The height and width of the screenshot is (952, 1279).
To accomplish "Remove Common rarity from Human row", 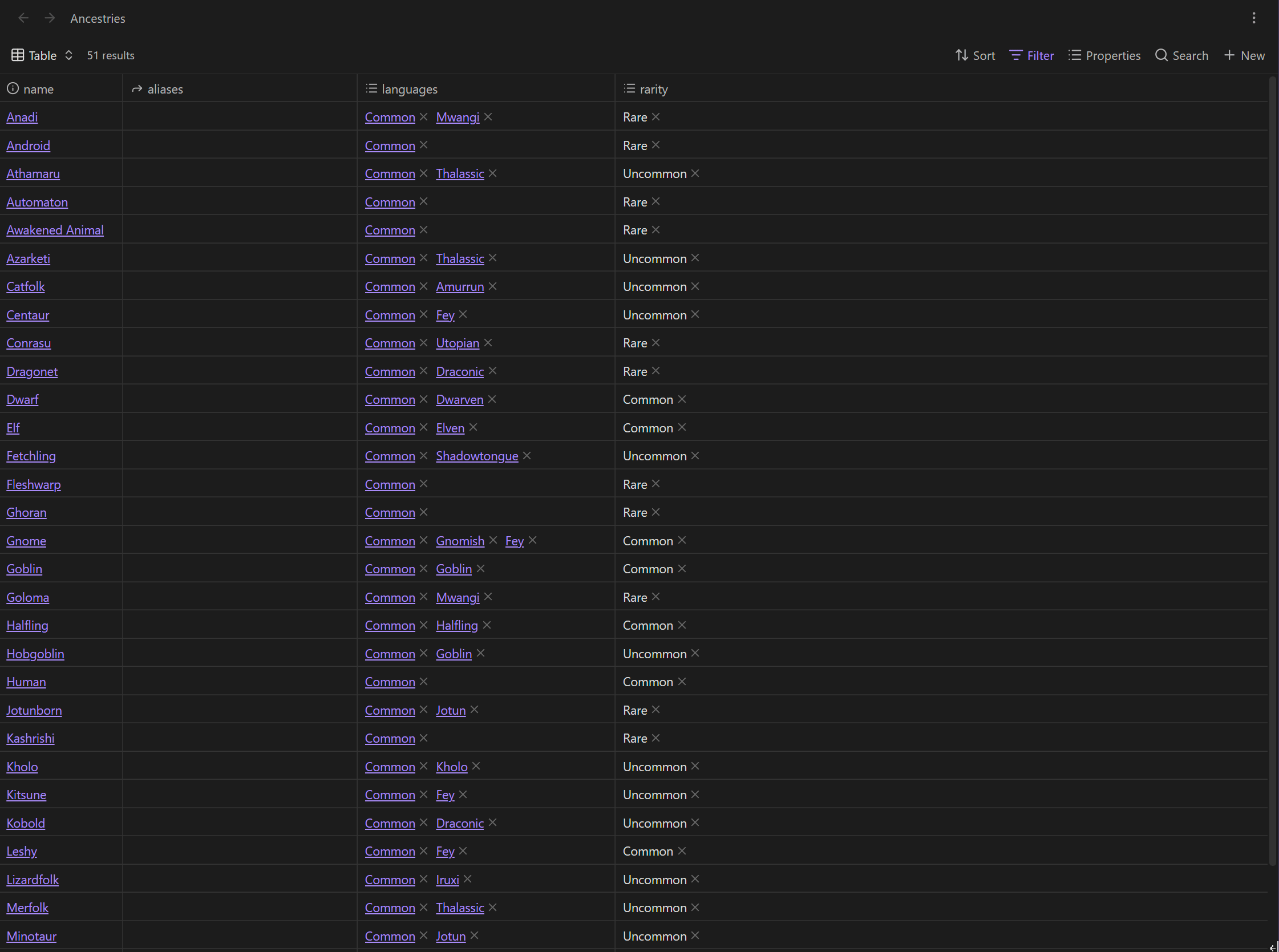I will [x=682, y=682].
